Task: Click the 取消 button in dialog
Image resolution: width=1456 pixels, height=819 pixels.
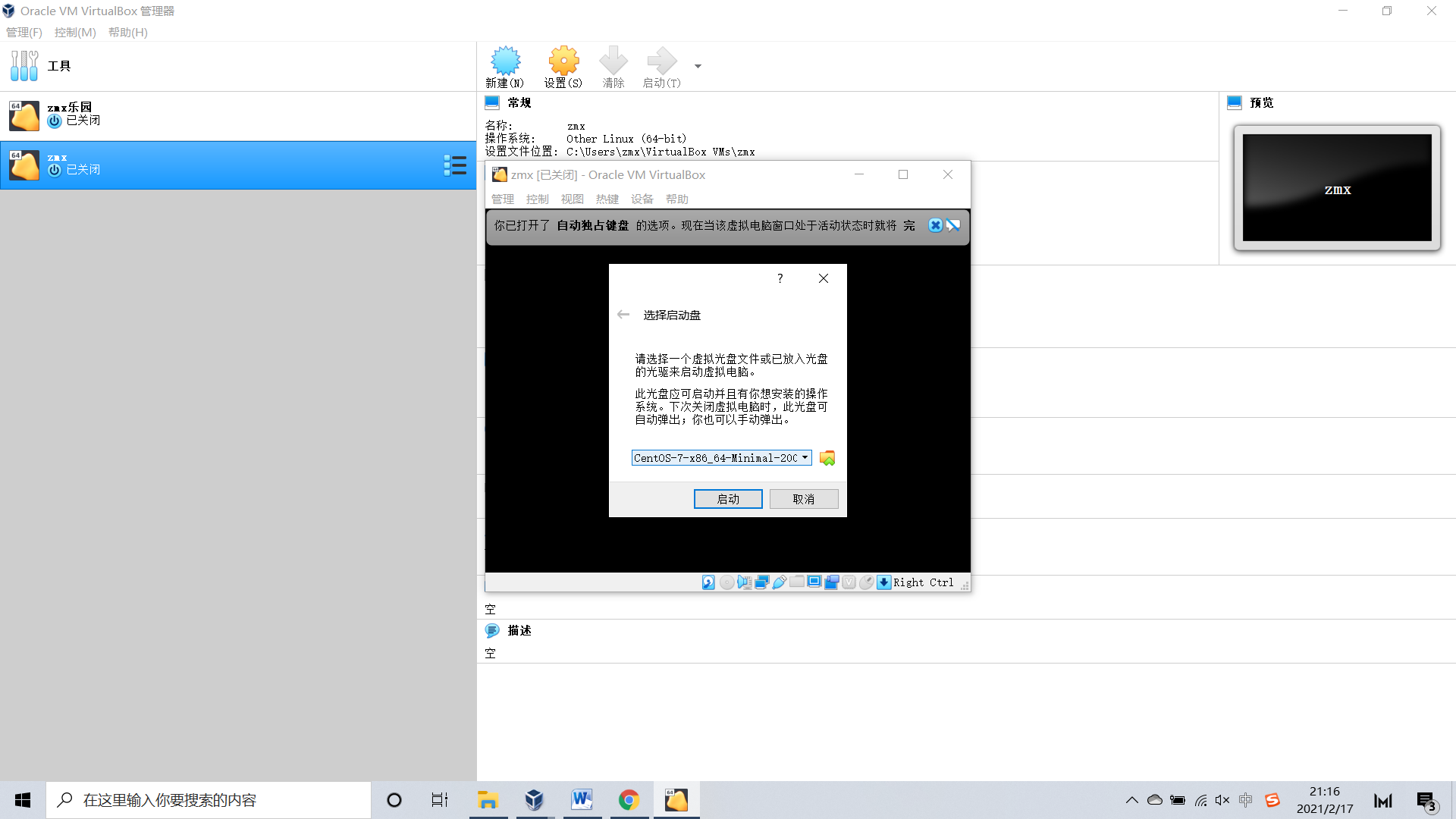Action: click(804, 499)
